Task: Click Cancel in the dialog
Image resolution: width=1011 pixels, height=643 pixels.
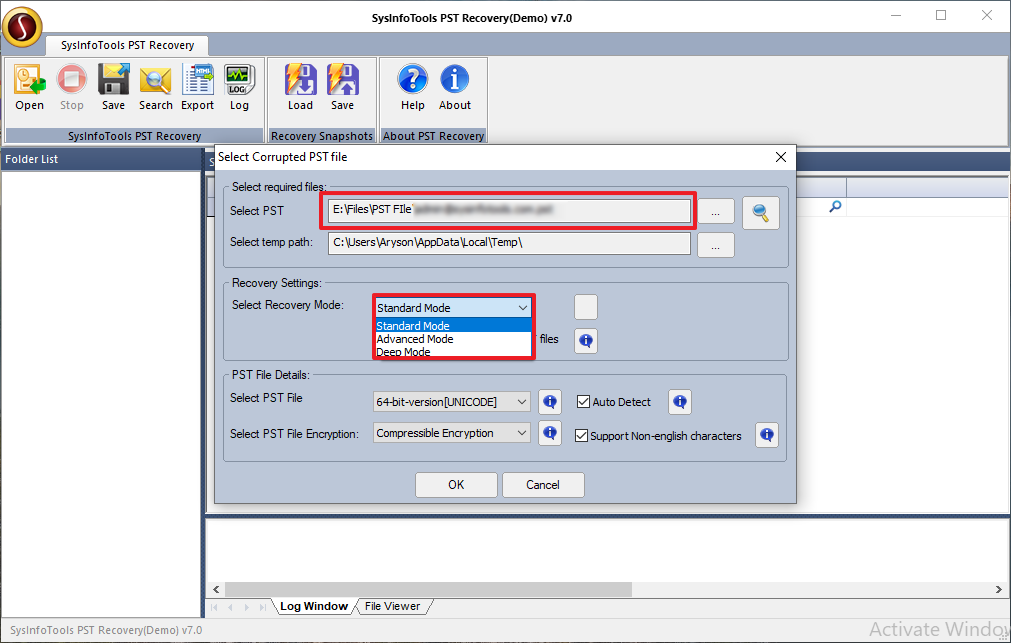Action: click(543, 485)
